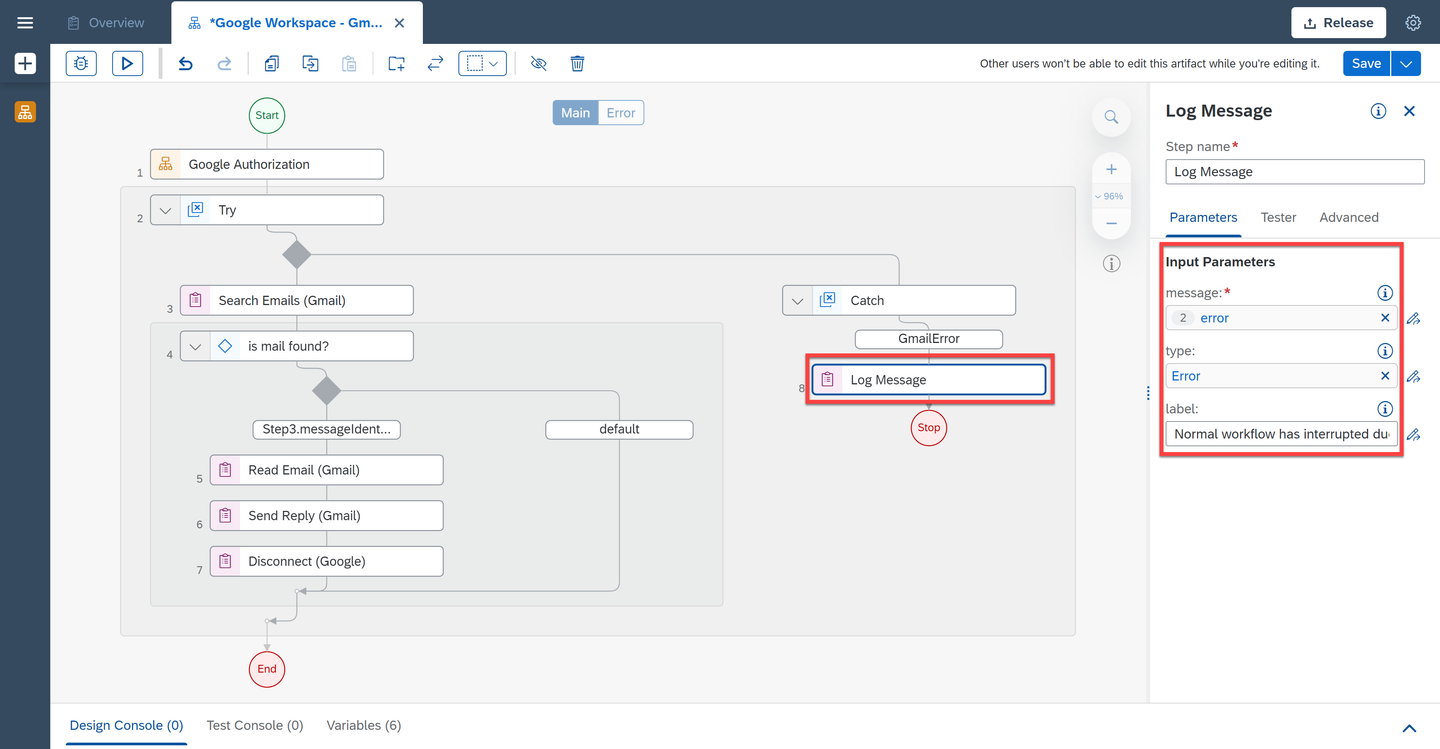Run the automation with play button
Viewport: 1440px width, 749px height.
coord(127,63)
